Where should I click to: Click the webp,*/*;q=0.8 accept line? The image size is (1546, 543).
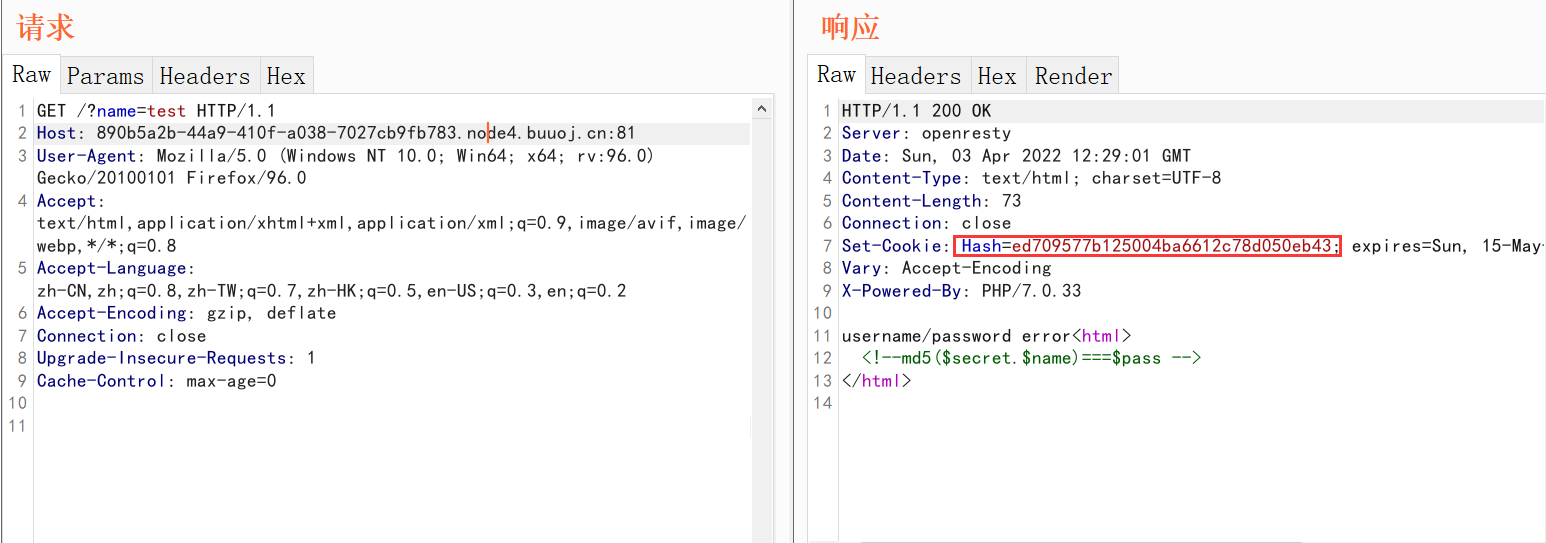coord(106,246)
